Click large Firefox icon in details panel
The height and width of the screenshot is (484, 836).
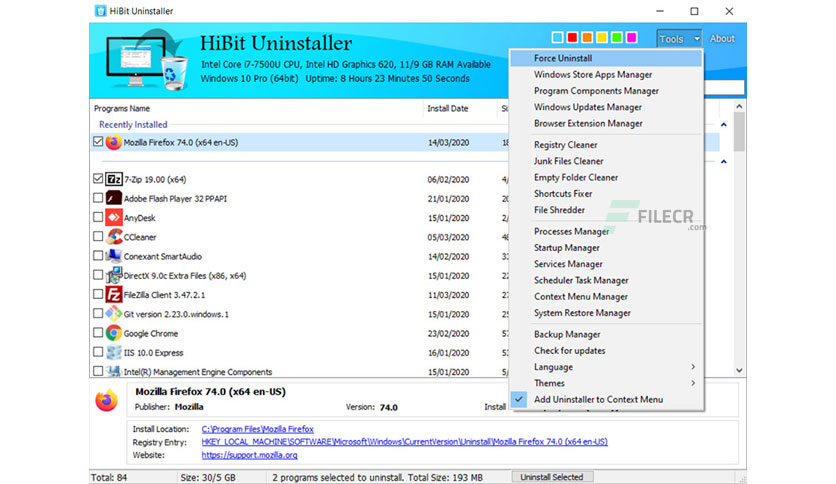point(107,400)
